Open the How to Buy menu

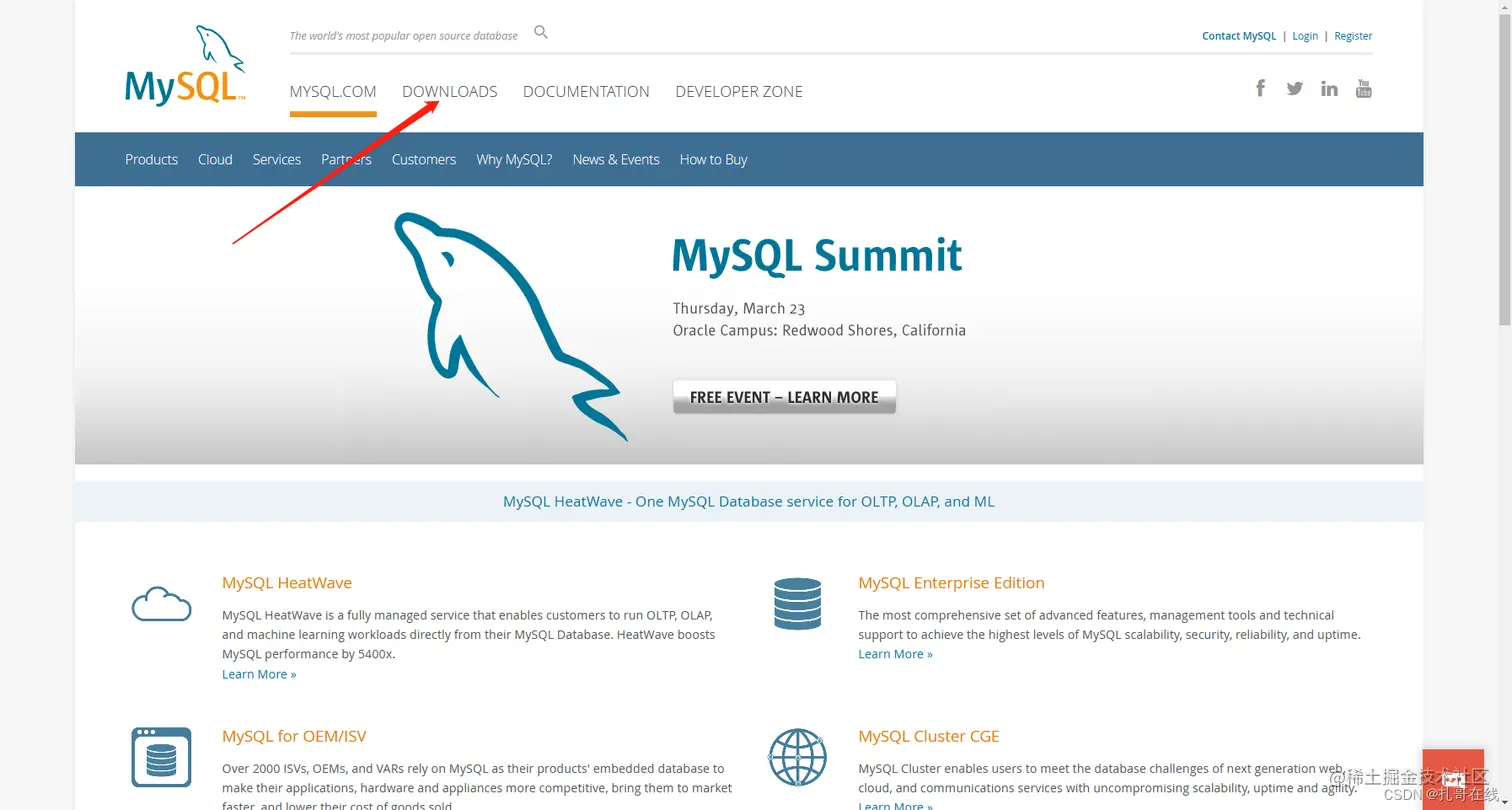[x=713, y=159]
